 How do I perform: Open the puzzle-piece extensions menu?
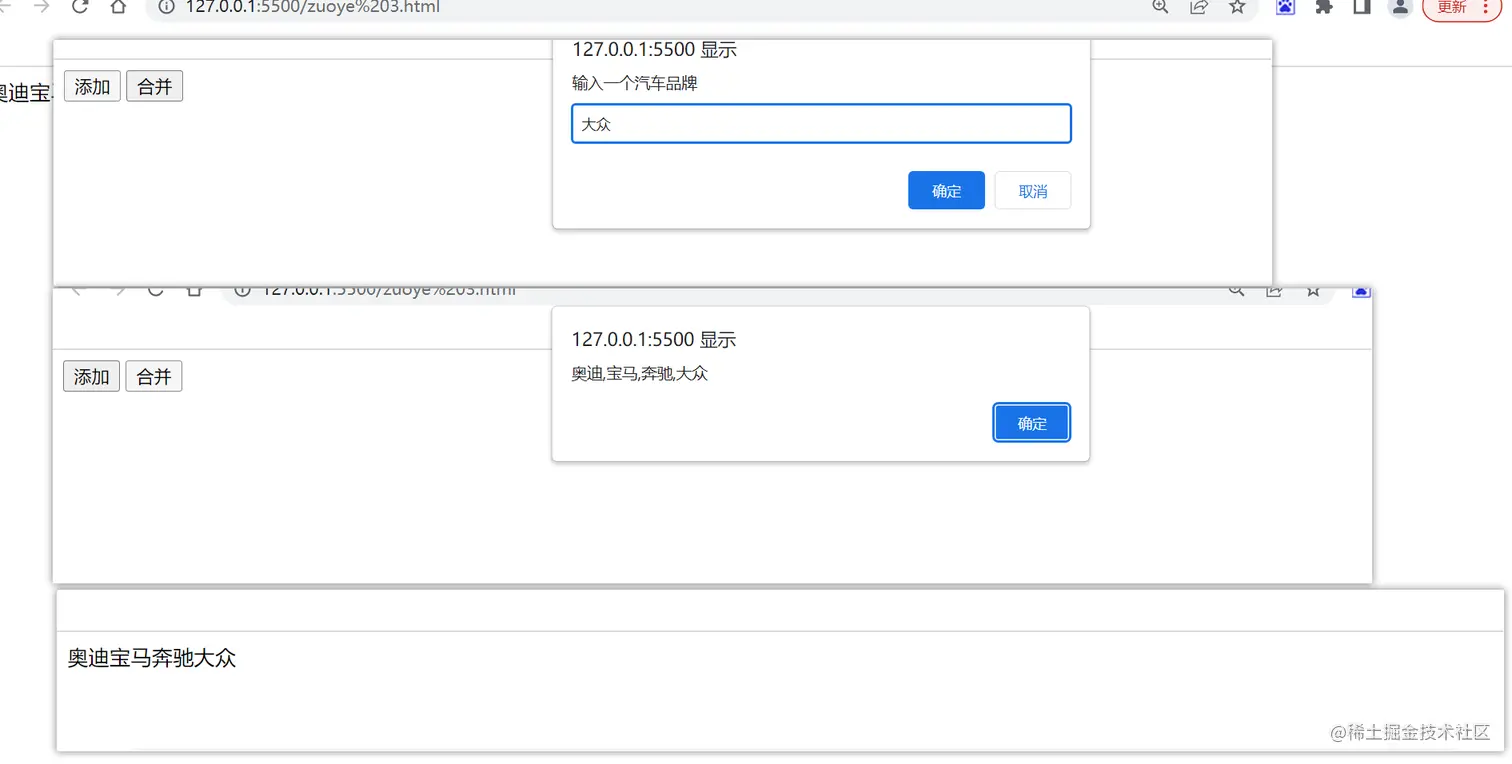click(x=1324, y=7)
